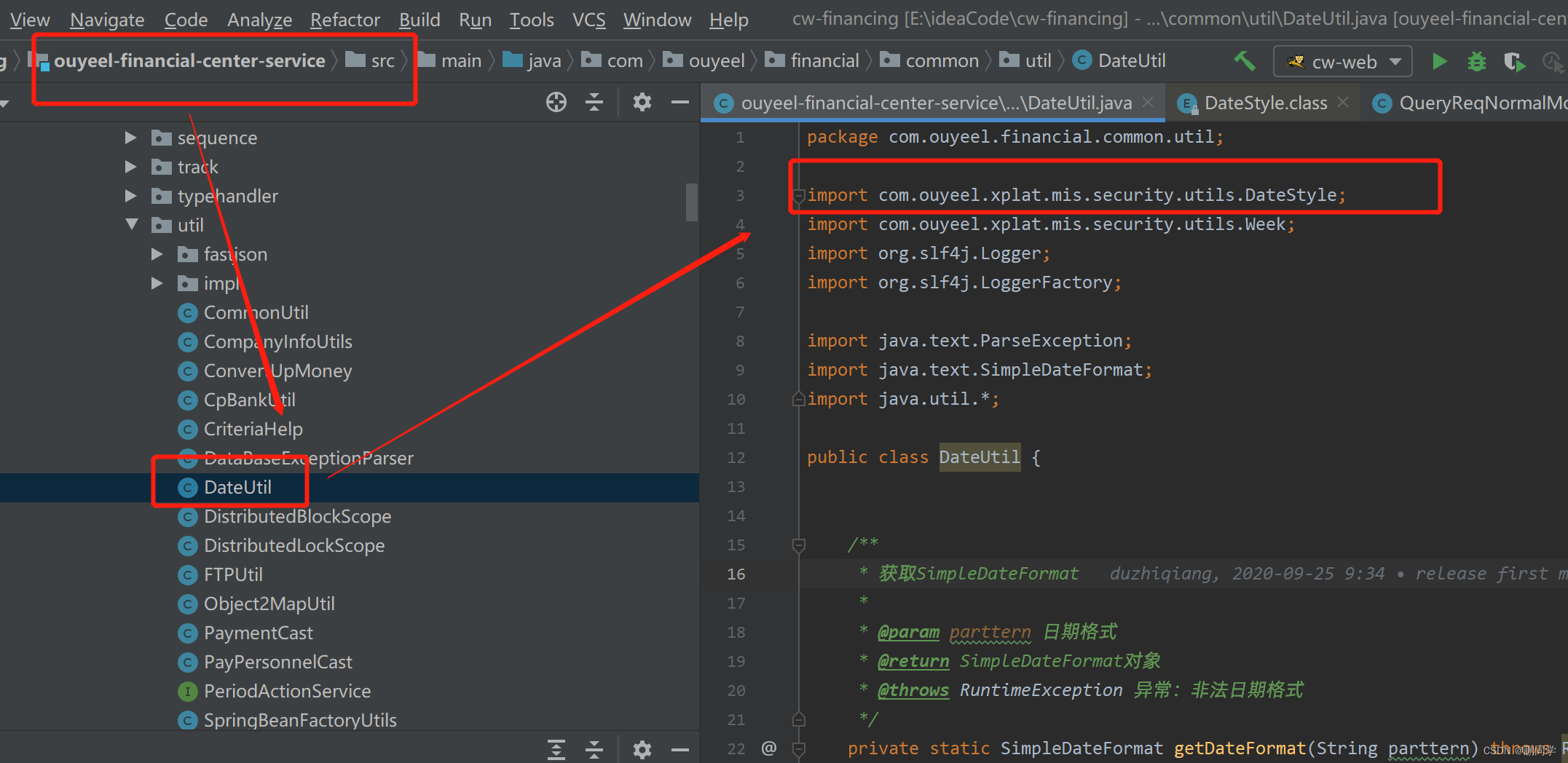Open the Navigate menu

tap(107, 20)
